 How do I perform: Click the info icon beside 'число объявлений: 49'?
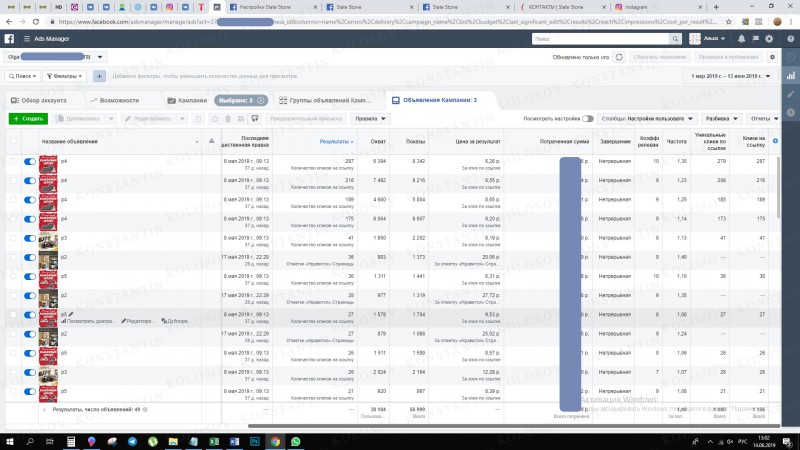click(145, 410)
